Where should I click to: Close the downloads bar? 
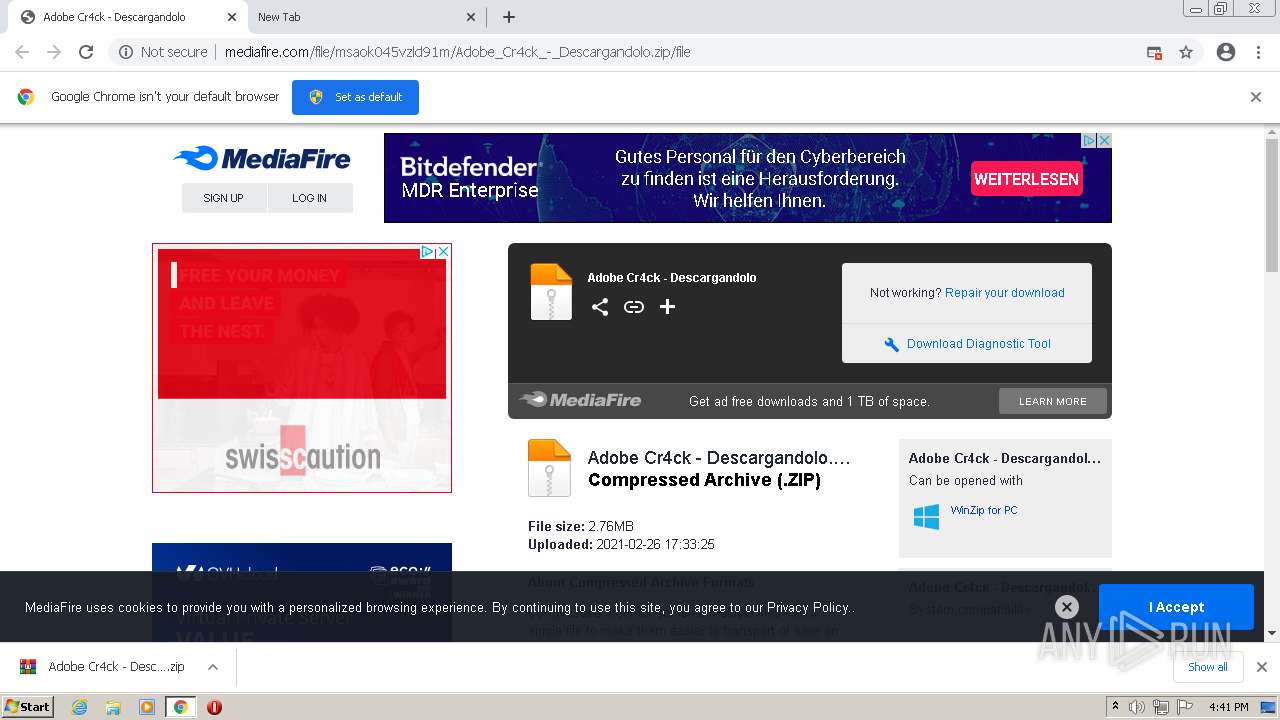[1262, 667]
